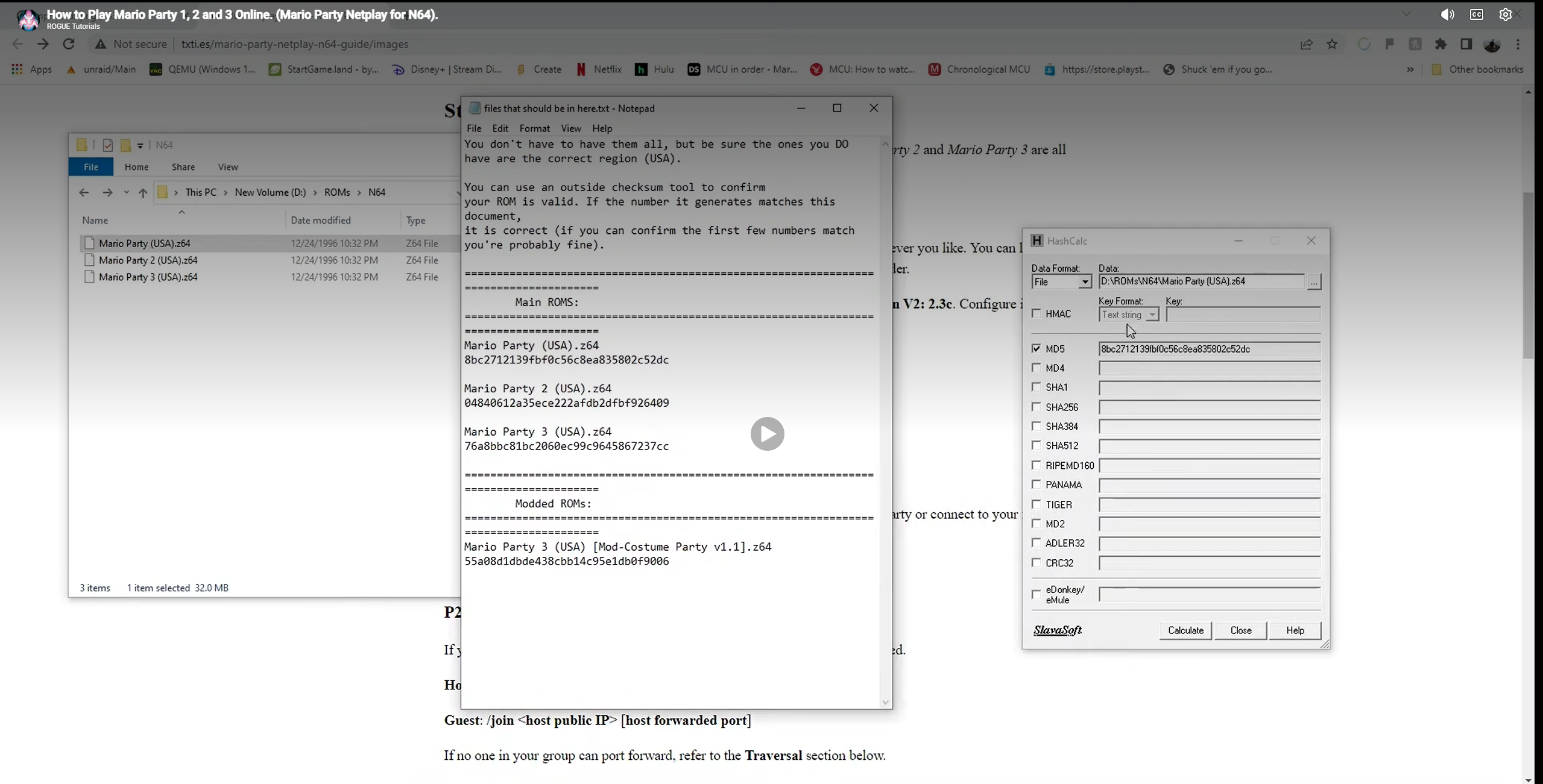The height and width of the screenshot is (784, 1543).
Task: Expand the Data Format dropdown
Action: pos(1085,282)
